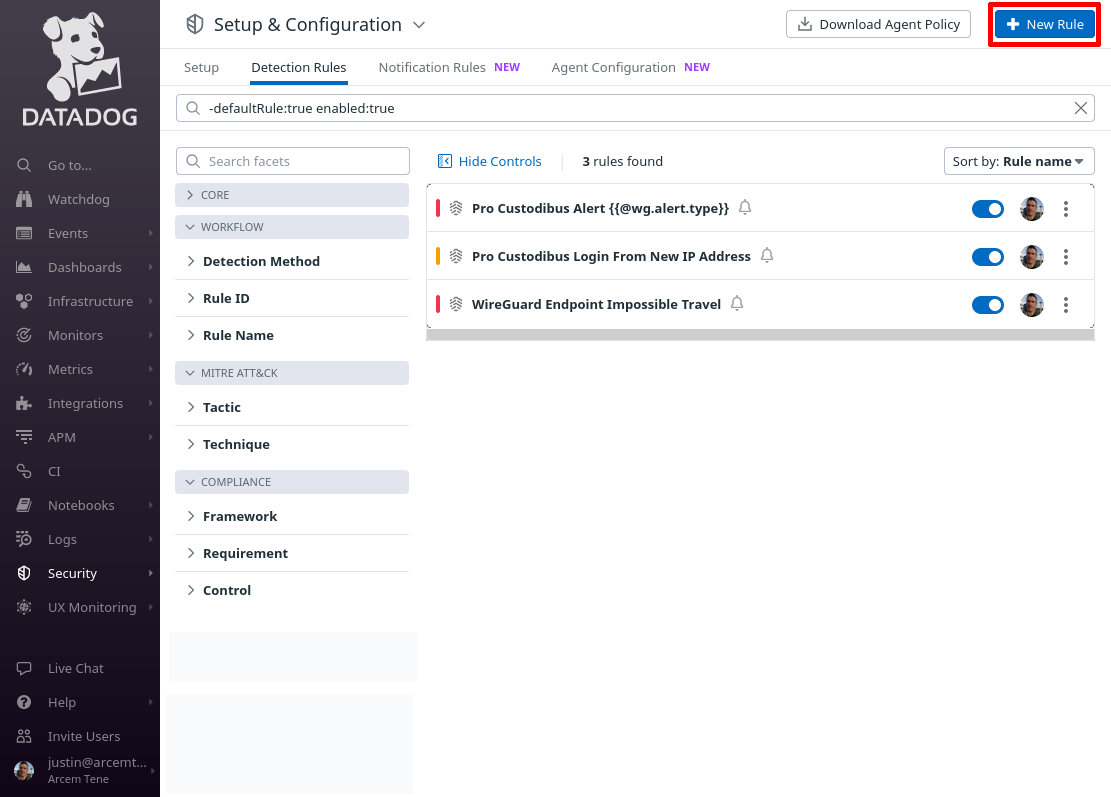
Task: Switch to the Setup tab
Action: tap(201, 67)
